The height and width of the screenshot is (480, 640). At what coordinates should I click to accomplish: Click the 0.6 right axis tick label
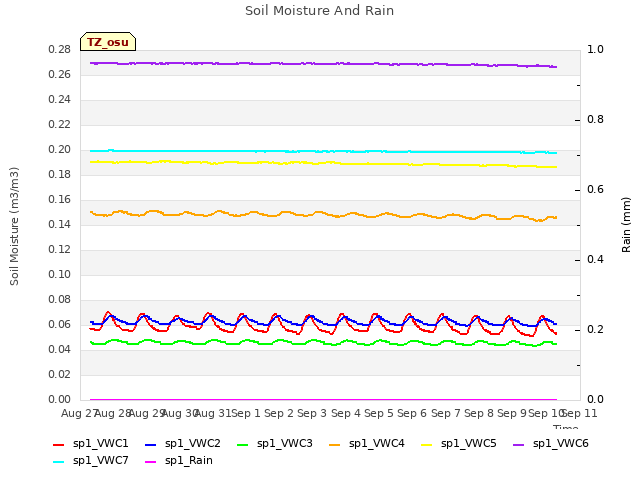coord(595,189)
